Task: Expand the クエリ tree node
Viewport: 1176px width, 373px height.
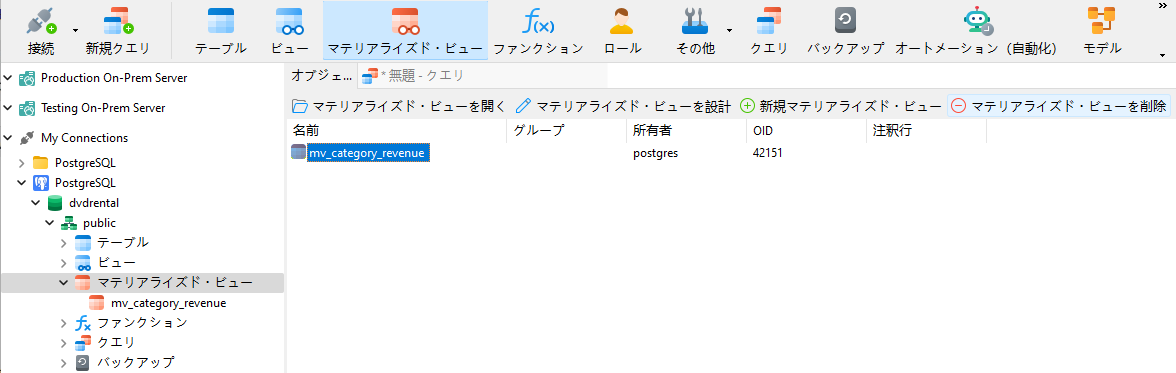Action: (64, 343)
